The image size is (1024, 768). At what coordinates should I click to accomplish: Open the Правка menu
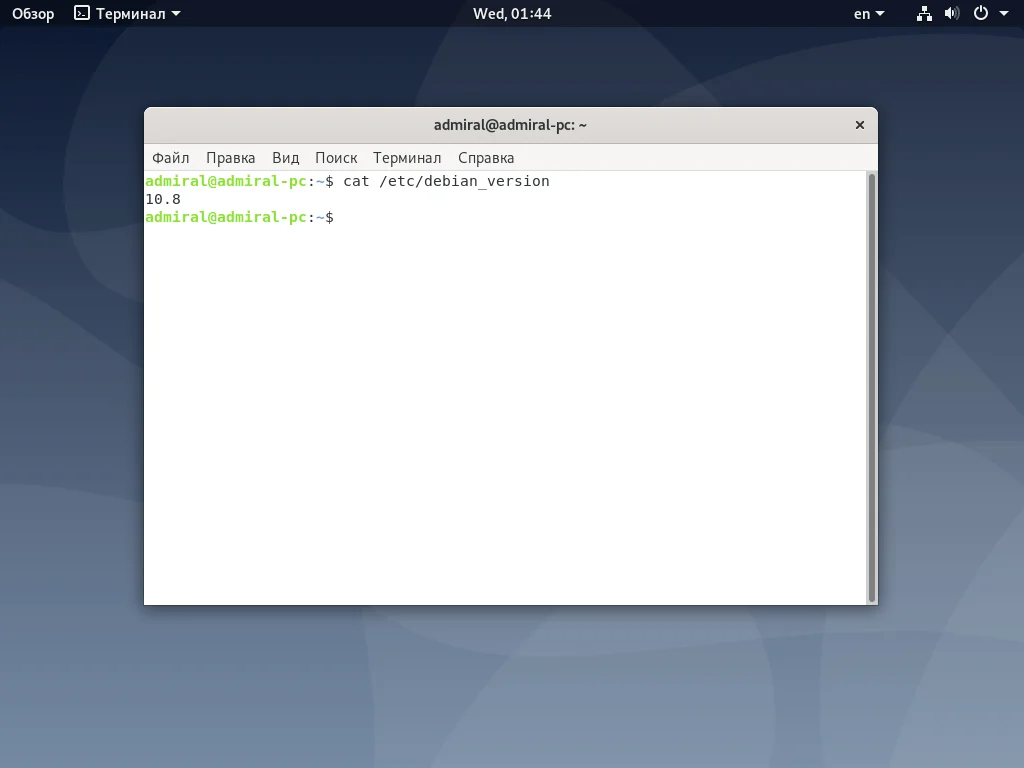[x=230, y=157]
